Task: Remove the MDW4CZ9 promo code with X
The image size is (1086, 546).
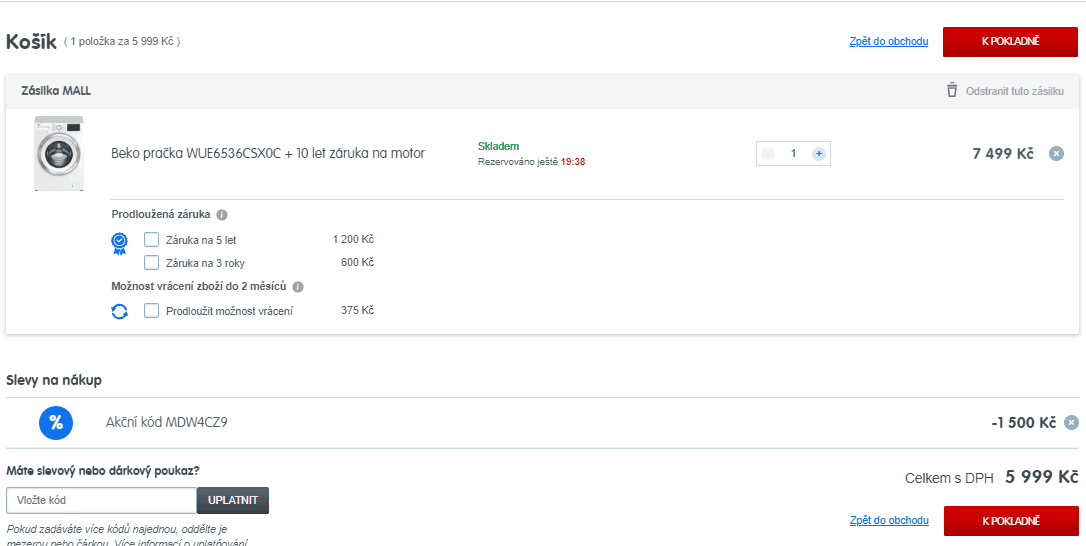Action: (x=1071, y=423)
